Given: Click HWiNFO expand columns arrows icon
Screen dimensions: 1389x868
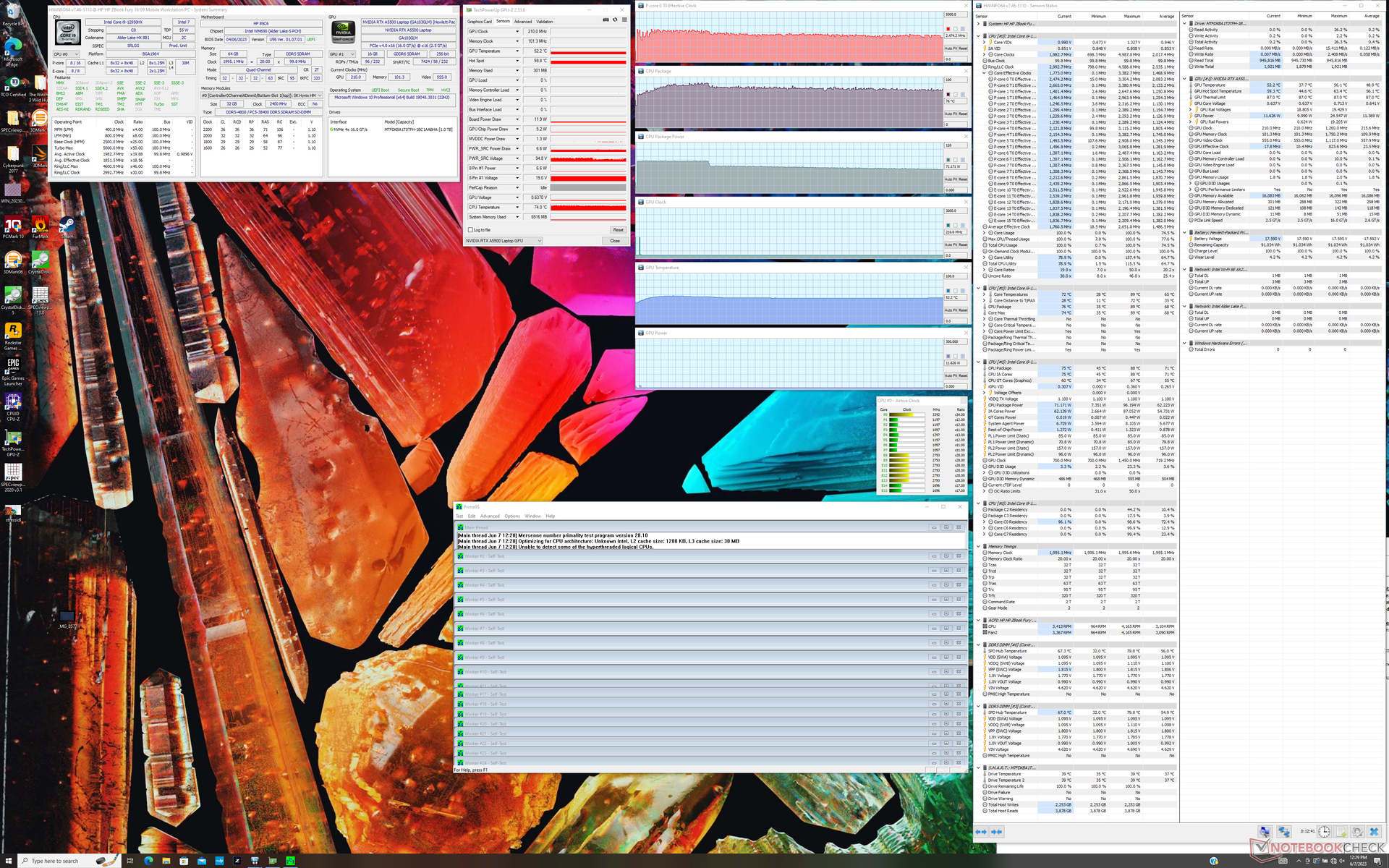Looking at the screenshot, I should (x=982, y=832).
